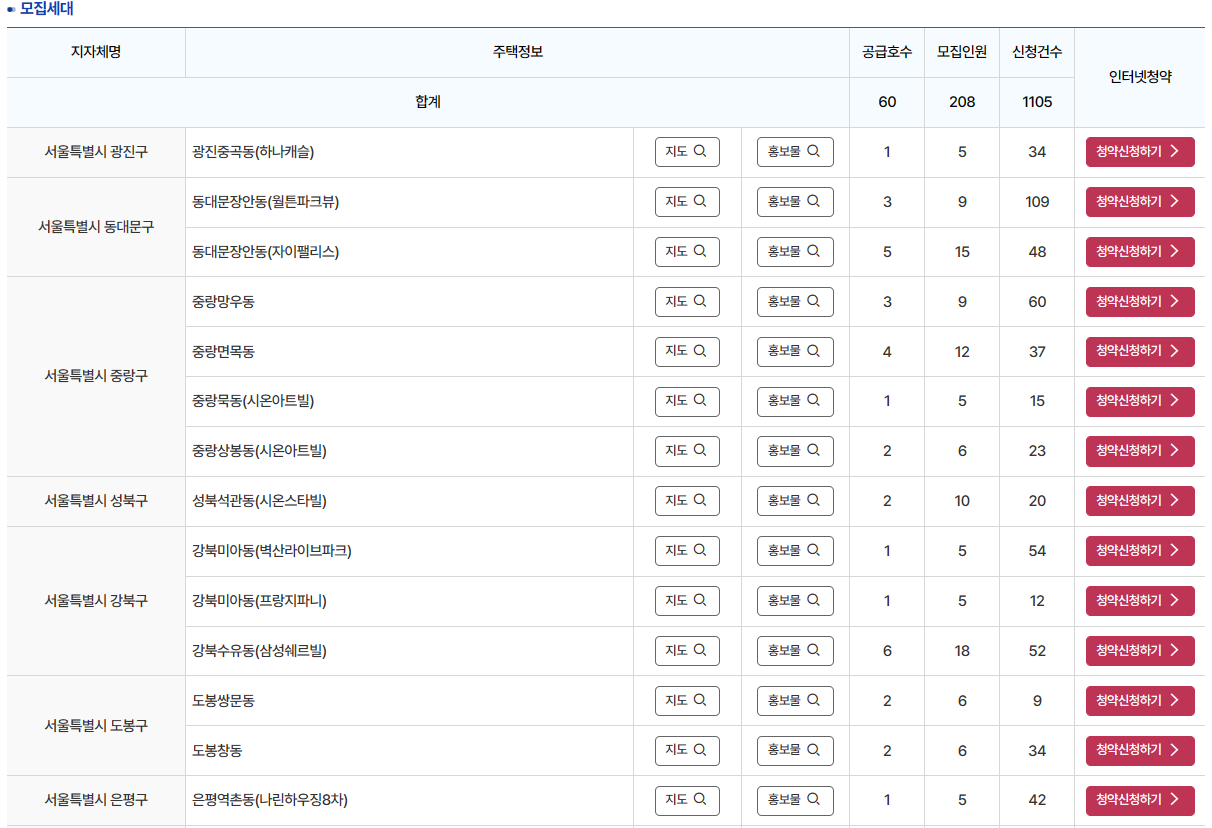Click 청약신청하기 for 동대문장안동(월튼파크뷰)
This screenshot has height=828, width=1212.
point(1140,202)
